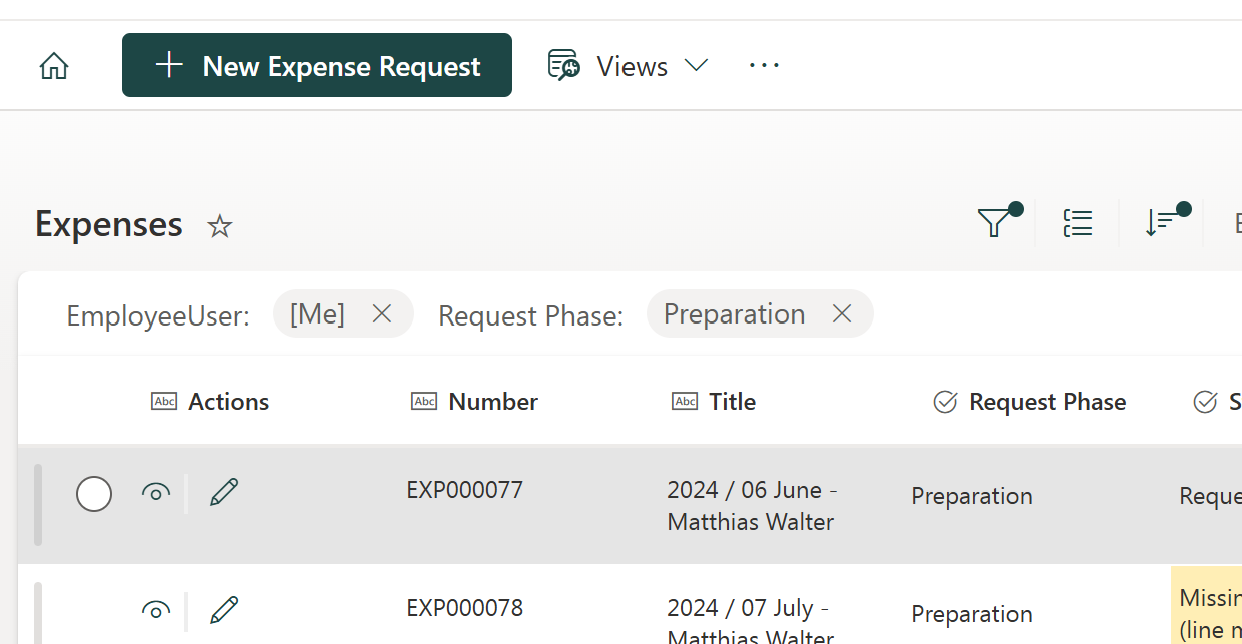Edit EXP000078 with the pencil icon
Viewport: 1242px width, 644px height.
[224, 609]
